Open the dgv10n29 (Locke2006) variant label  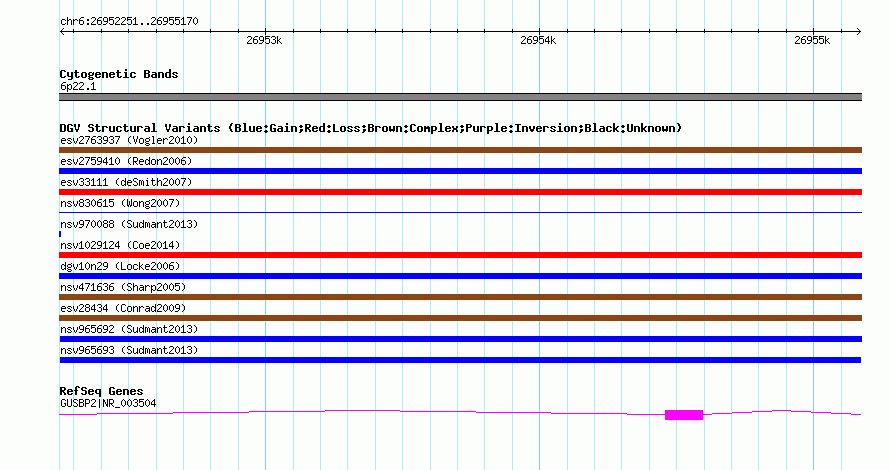(120, 266)
